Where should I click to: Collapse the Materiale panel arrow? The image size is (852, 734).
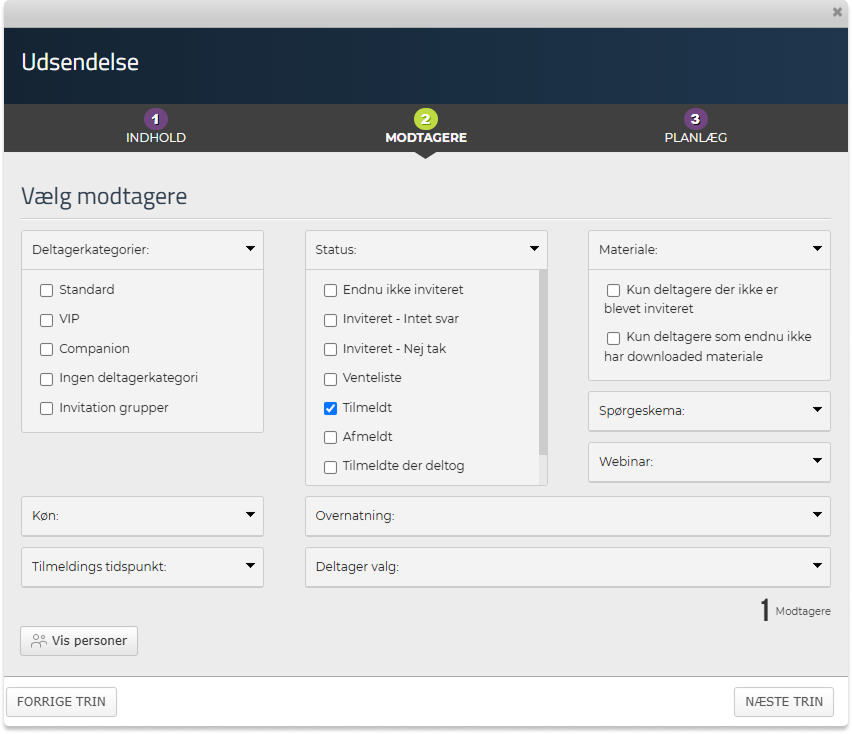tap(816, 249)
